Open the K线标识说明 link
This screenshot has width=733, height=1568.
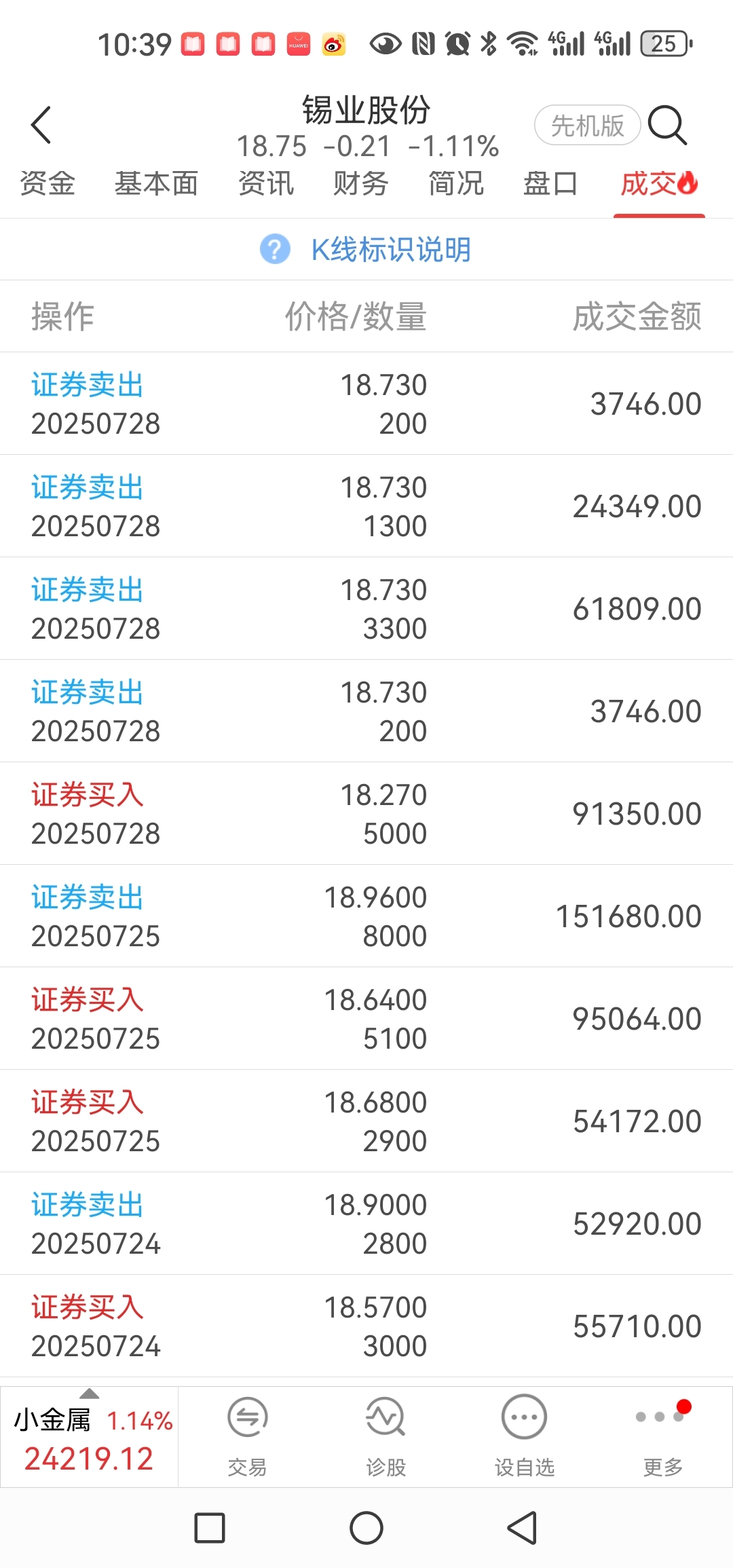[x=391, y=249]
